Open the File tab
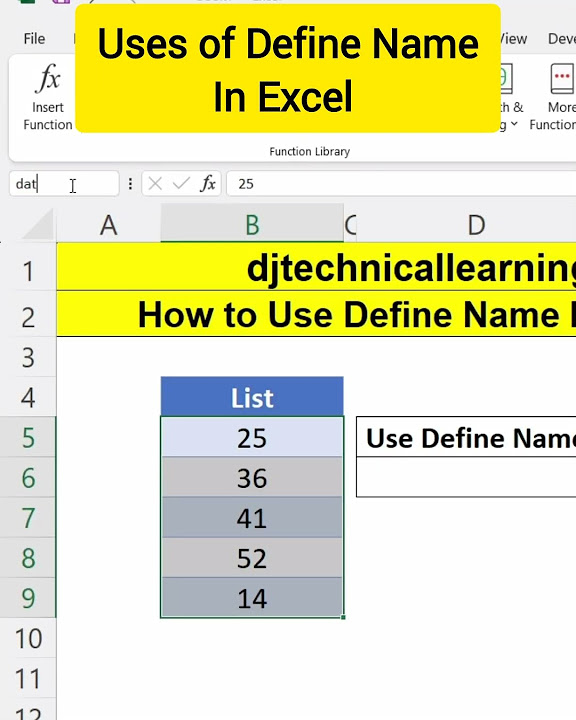This screenshot has height=720, width=576. pyautogui.click(x=34, y=39)
